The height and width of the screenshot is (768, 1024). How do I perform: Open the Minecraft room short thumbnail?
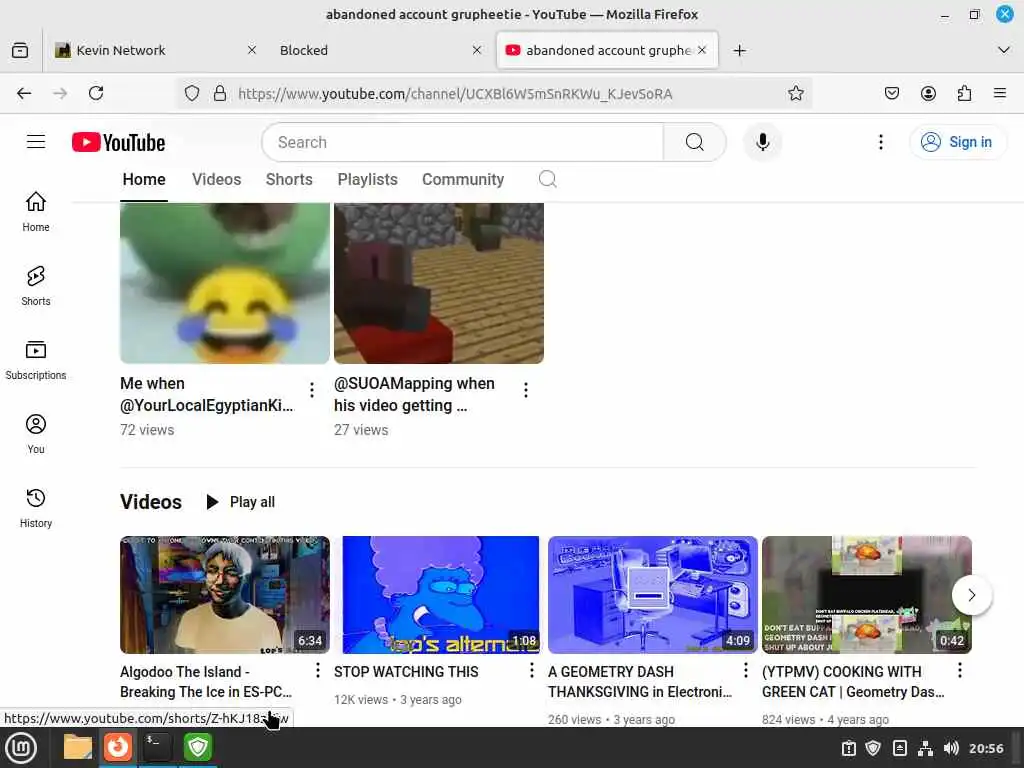tap(439, 283)
